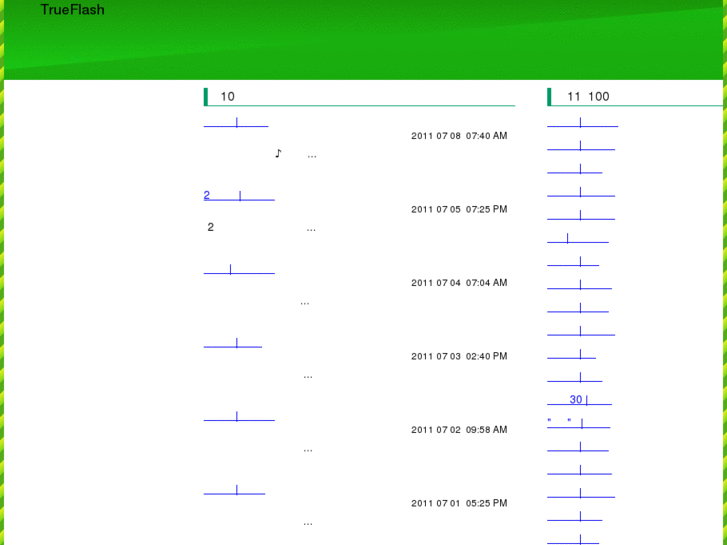Open the post link dated 2011 07 01
Screen dimensions: 727x545
pos(234,490)
